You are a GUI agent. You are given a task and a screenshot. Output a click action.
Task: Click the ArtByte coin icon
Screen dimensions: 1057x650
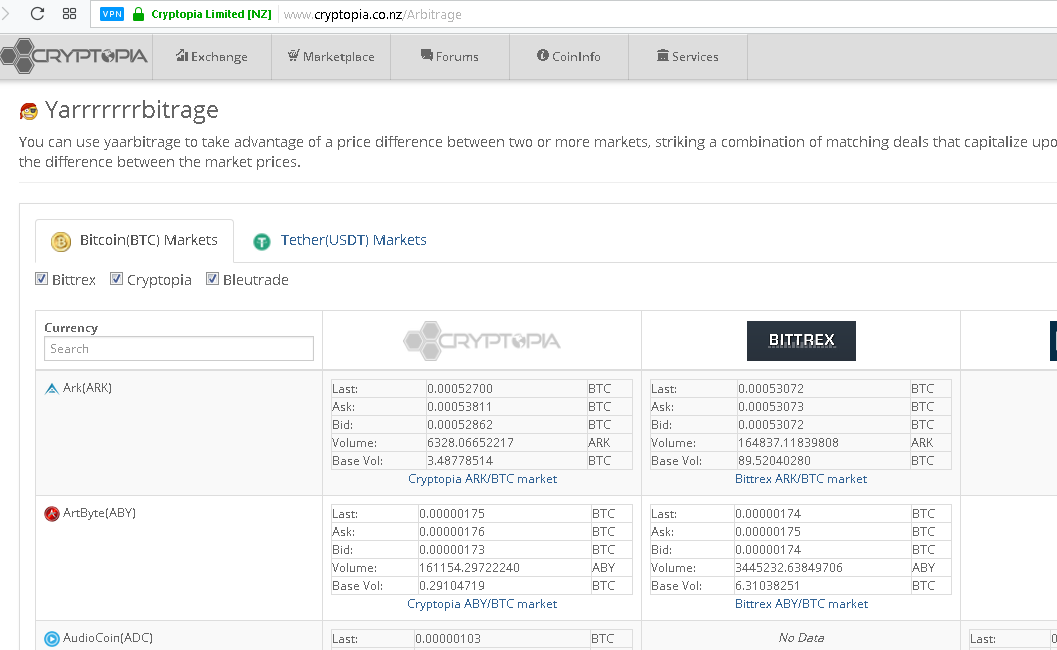click(x=52, y=513)
